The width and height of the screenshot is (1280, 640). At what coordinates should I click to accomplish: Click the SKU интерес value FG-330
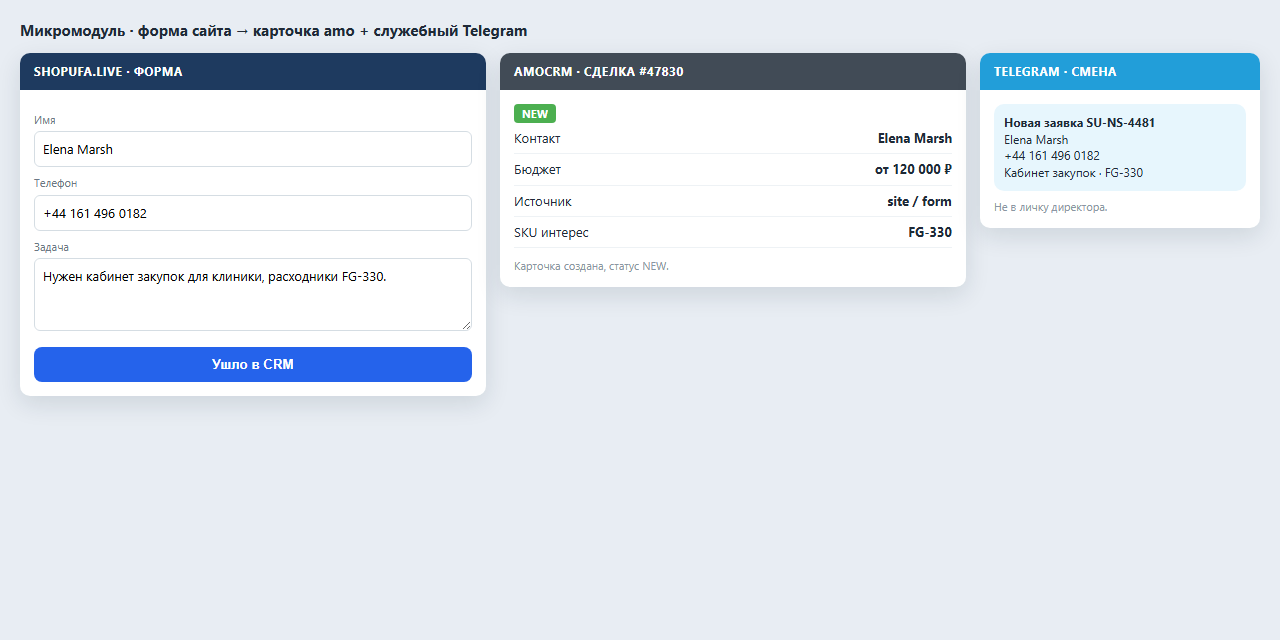(930, 232)
